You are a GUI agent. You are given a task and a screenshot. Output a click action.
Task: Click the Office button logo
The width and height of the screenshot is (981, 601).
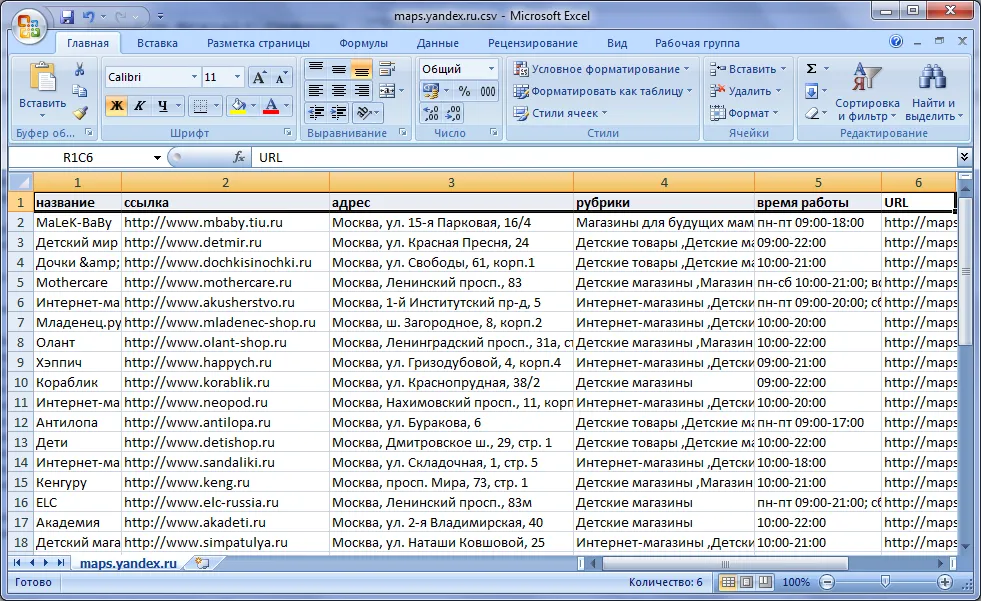pos(29,28)
